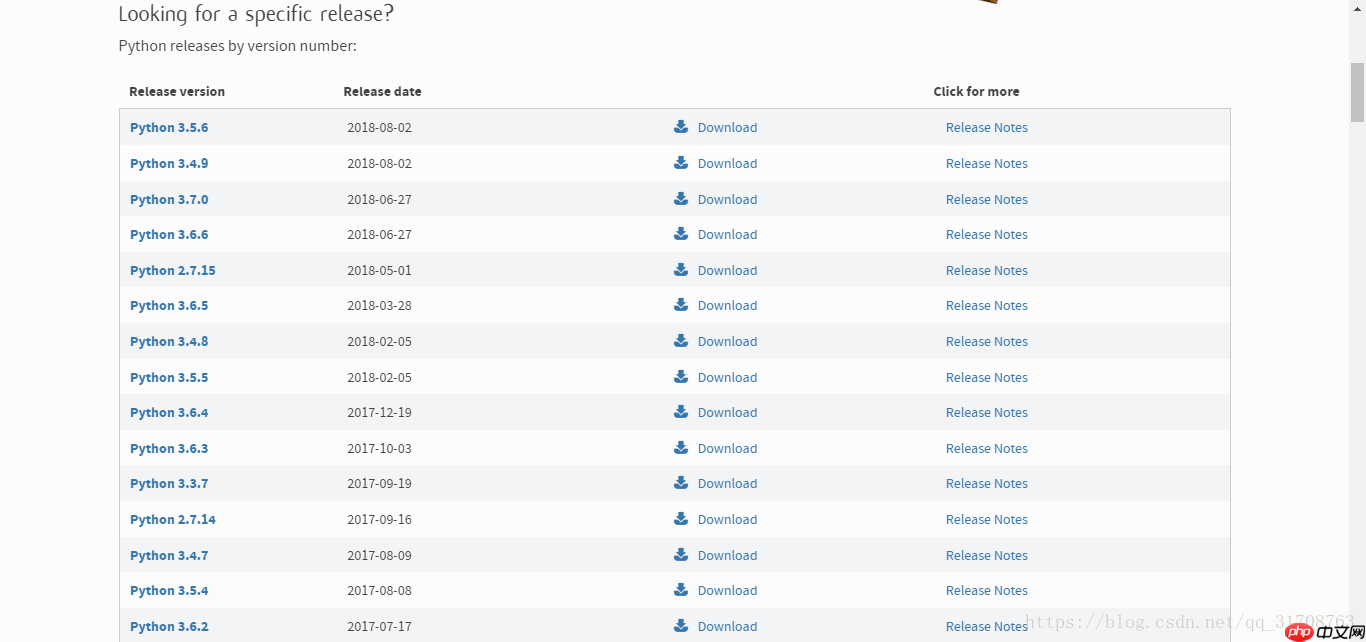The width and height of the screenshot is (1366, 642).
Task: Click download icon in Python 3.6.5 row
Action: point(681,305)
